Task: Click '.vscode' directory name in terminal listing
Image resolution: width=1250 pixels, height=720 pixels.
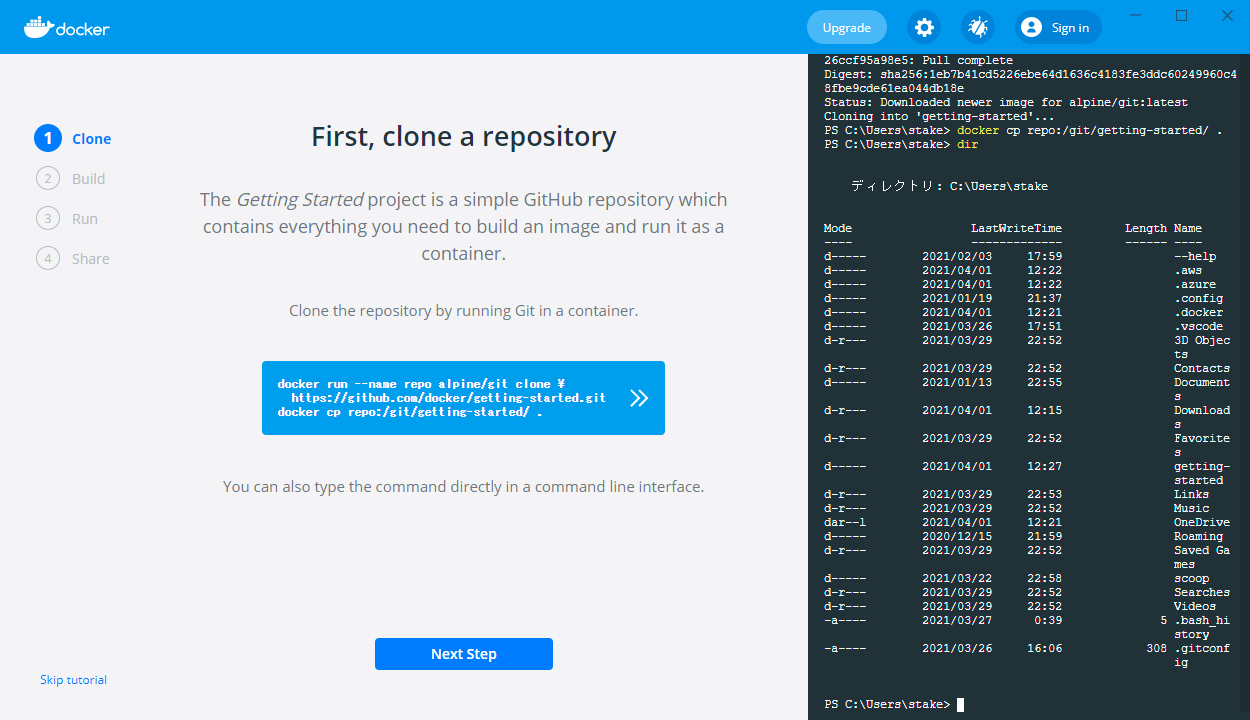Action: point(1198,326)
